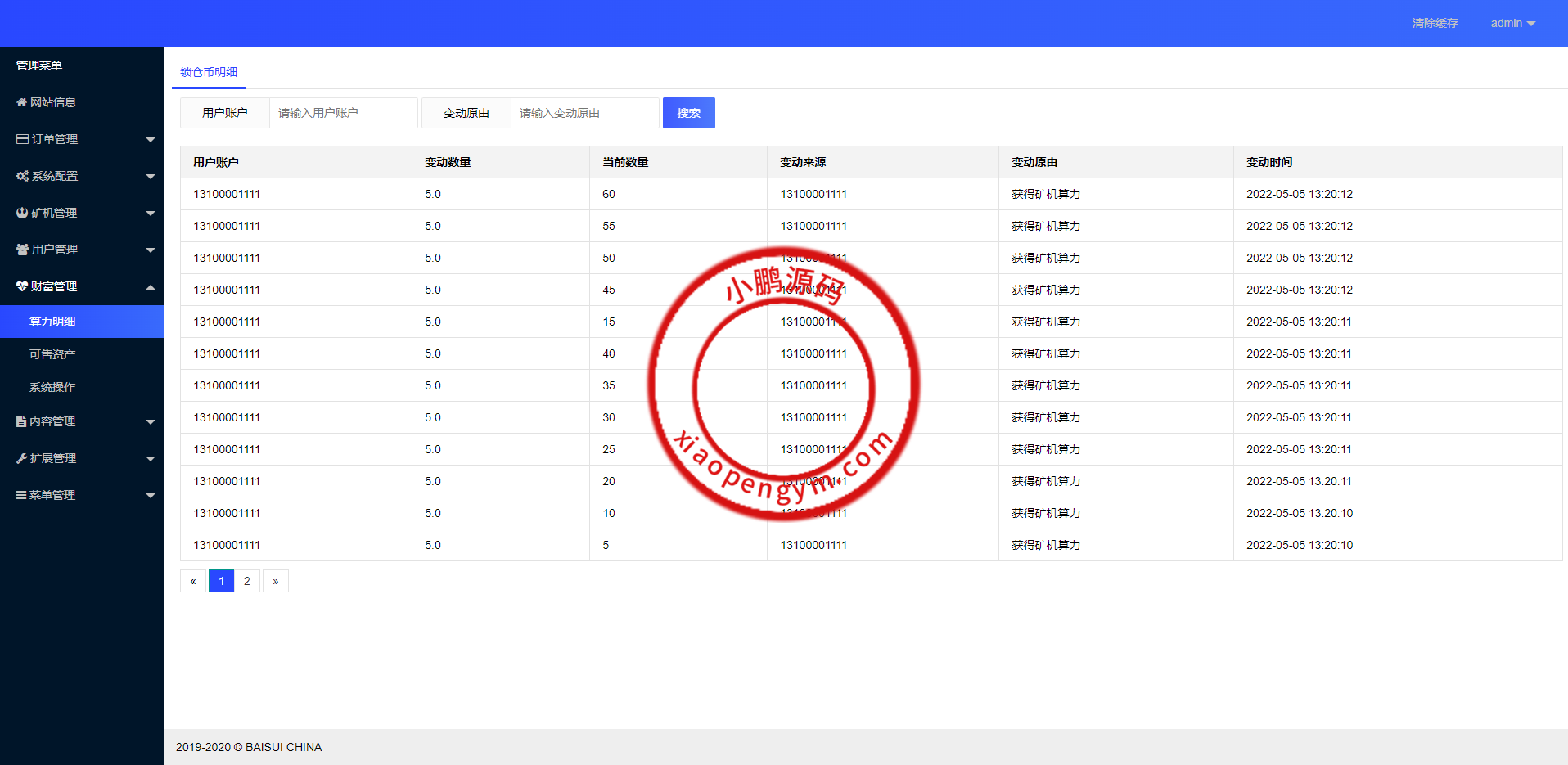Expand the 菜单管理 submenu arrow
Viewport: 1568px width, 765px height.
pyautogui.click(x=151, y=496)
